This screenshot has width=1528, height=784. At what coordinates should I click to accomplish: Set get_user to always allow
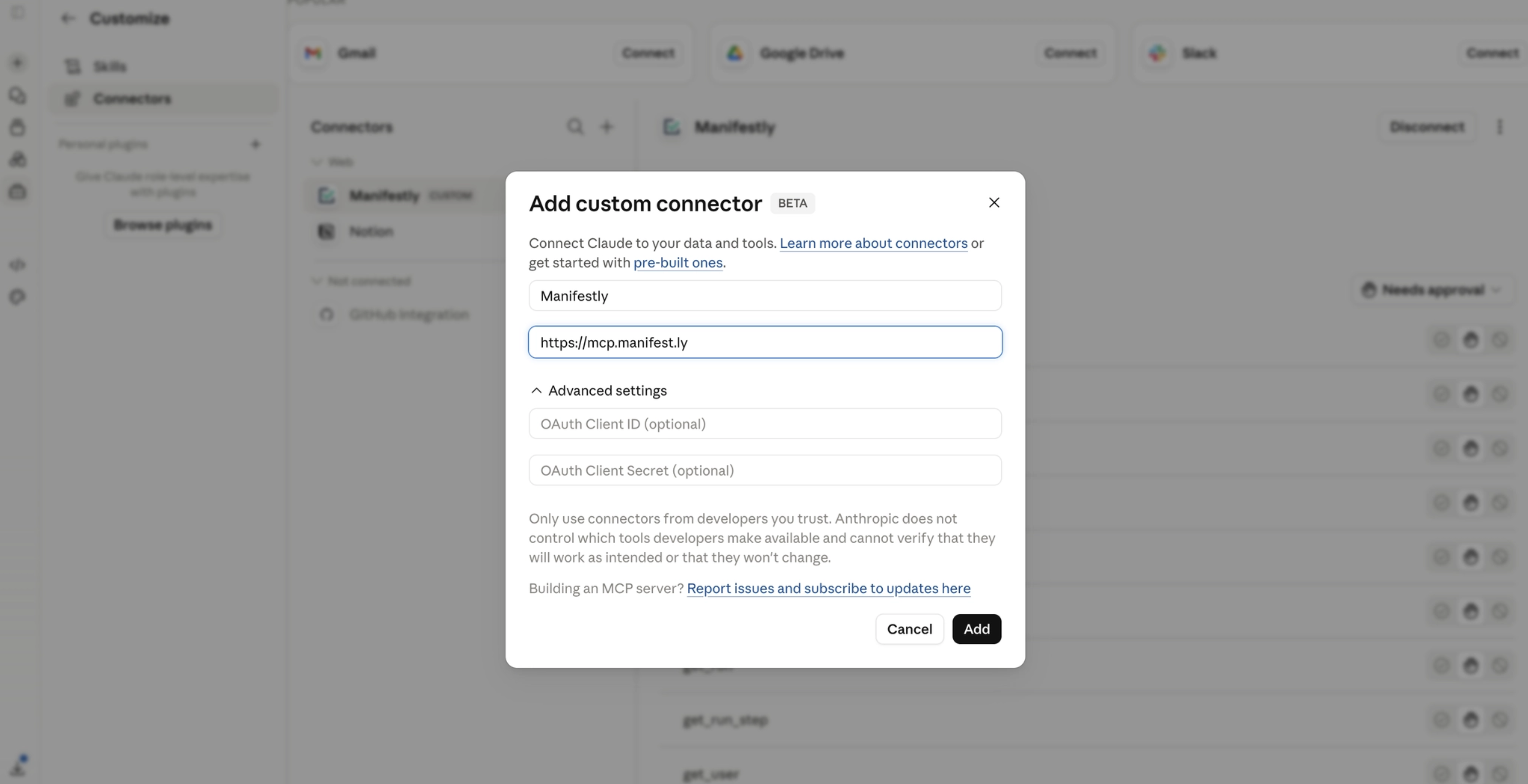1441,774
